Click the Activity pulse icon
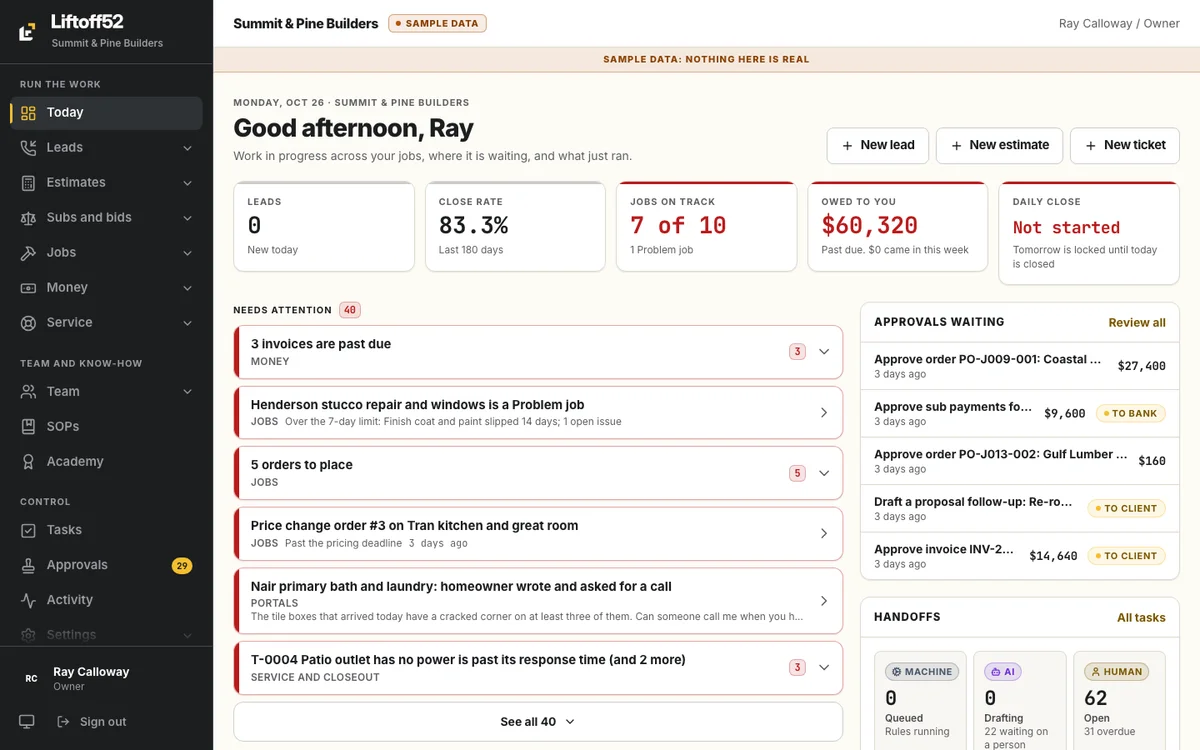Viewport: 1200px width, 750px height. coord(28,600)
